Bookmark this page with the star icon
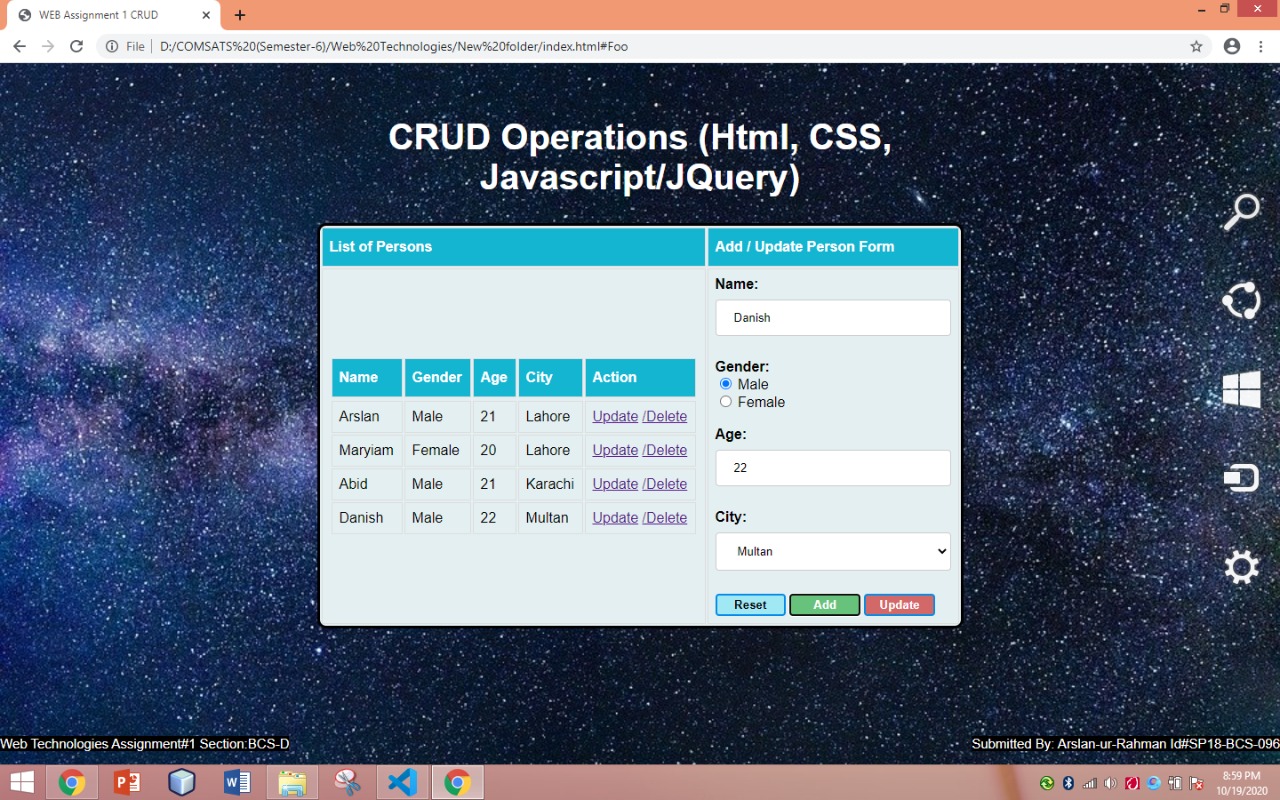Screen dimensions: 1280x800 pyautogui.click(x=1196, y=46)
